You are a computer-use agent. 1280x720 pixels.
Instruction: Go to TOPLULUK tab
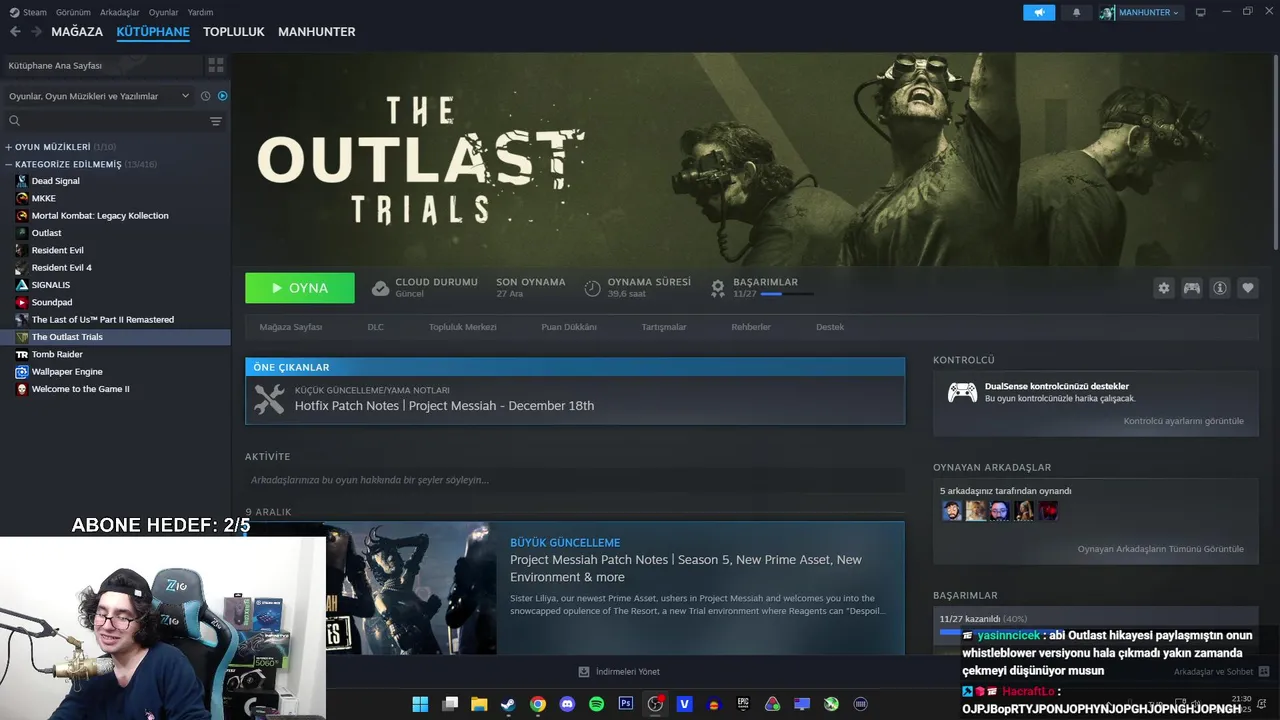234,32
